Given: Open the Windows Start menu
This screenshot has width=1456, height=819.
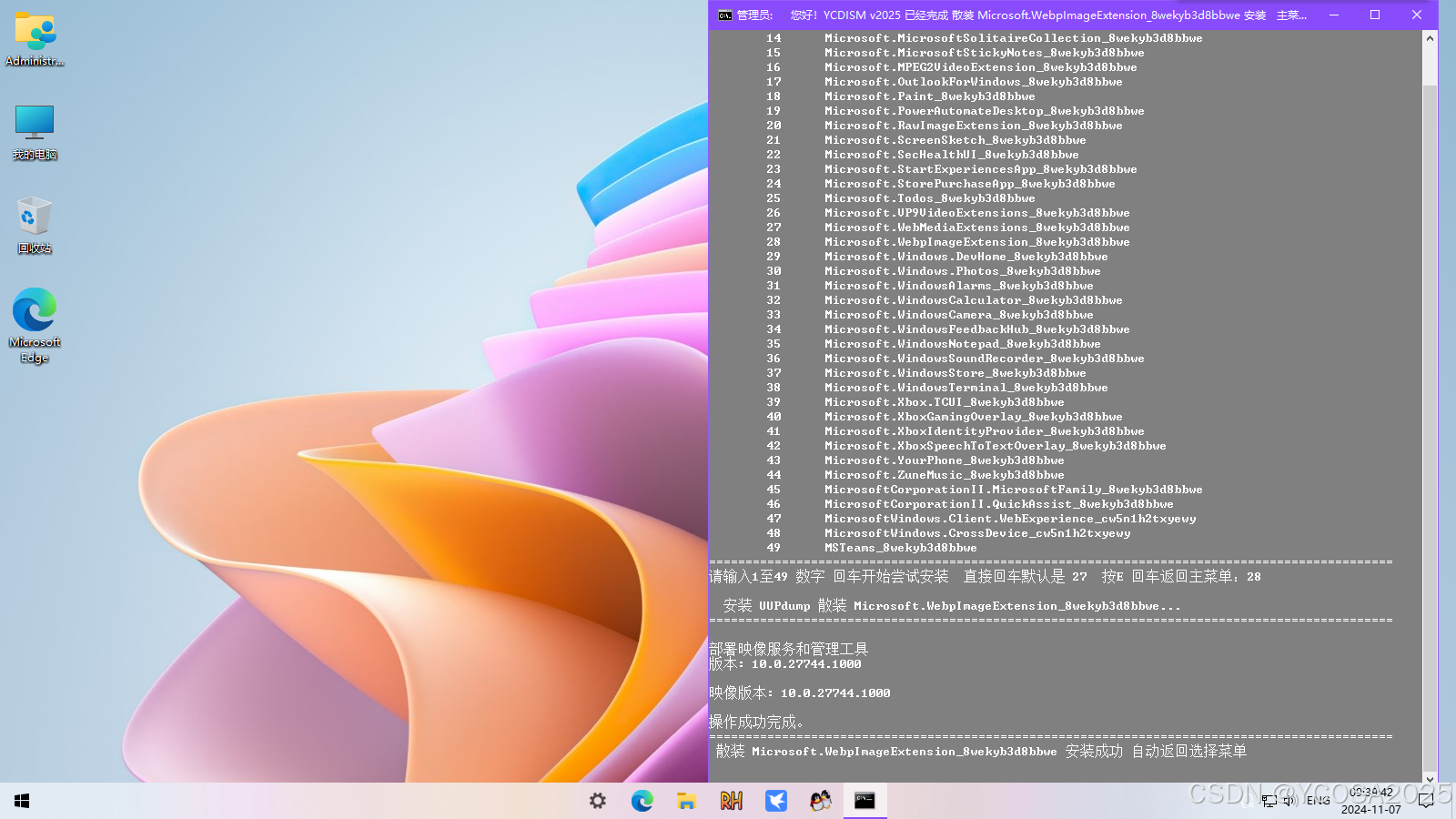Looking at the screenshot, I should point(22,801).
